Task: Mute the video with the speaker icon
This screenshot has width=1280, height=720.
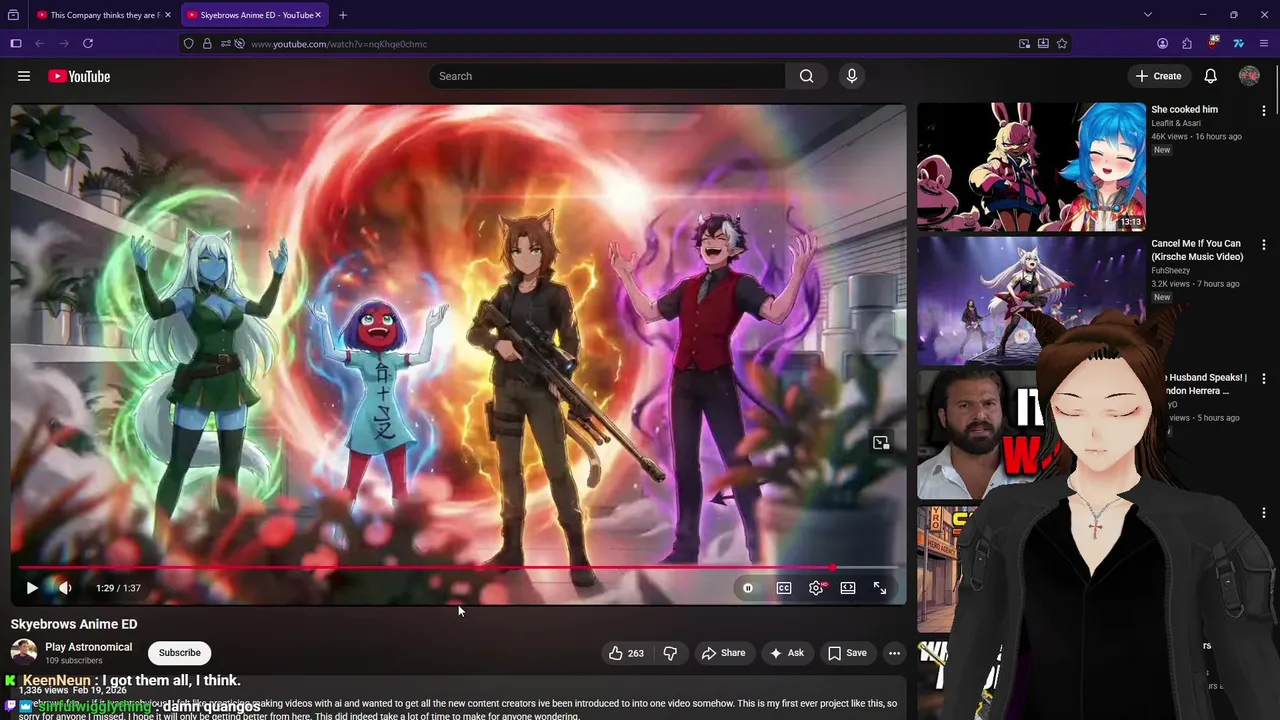Action: pyautogui.click(x=65, y=588)
